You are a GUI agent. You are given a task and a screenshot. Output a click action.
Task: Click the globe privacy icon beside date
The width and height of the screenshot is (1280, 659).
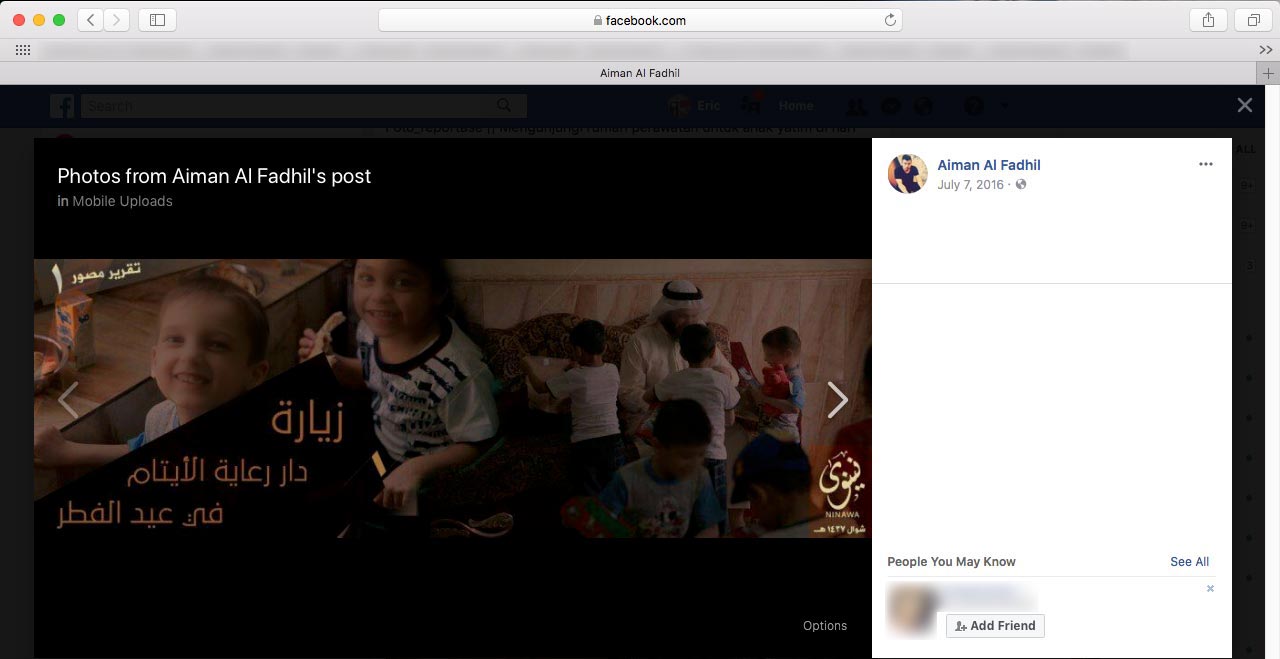pyautogui.click(x=1021, y=185)
